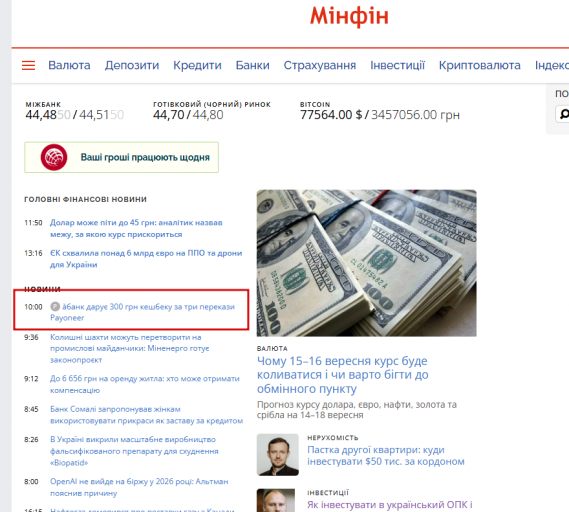
Task: Click the Мінфін logo
Action: 349,16
